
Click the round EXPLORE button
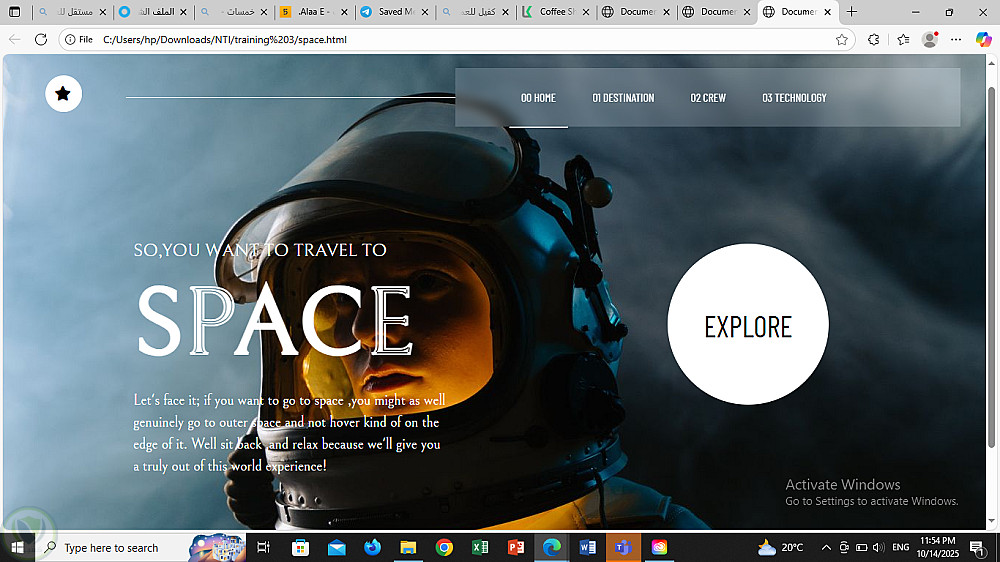[748, 324]
